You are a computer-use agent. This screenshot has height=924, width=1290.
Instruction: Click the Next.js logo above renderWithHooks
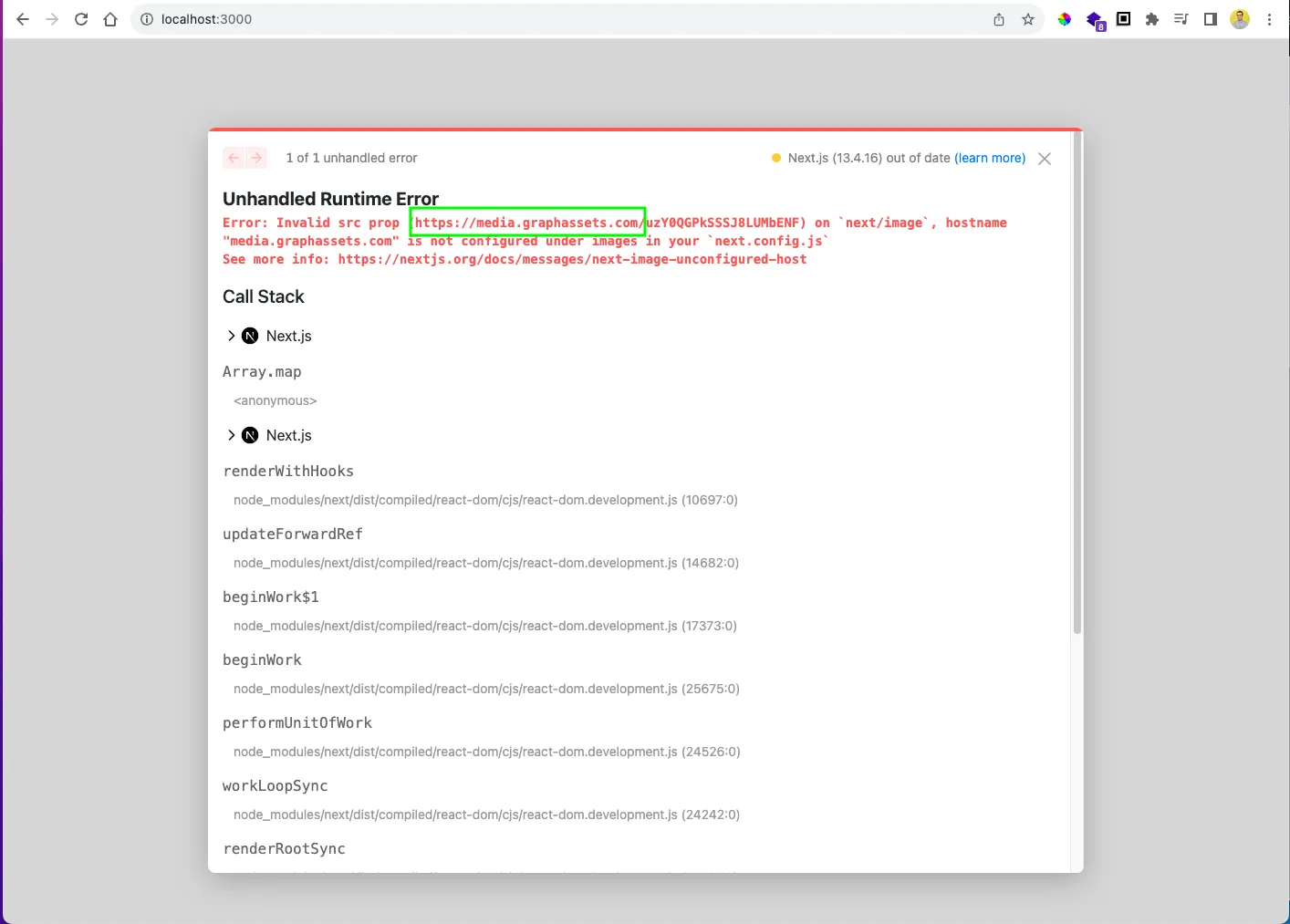pyautogui.click(x=250, y=435)
